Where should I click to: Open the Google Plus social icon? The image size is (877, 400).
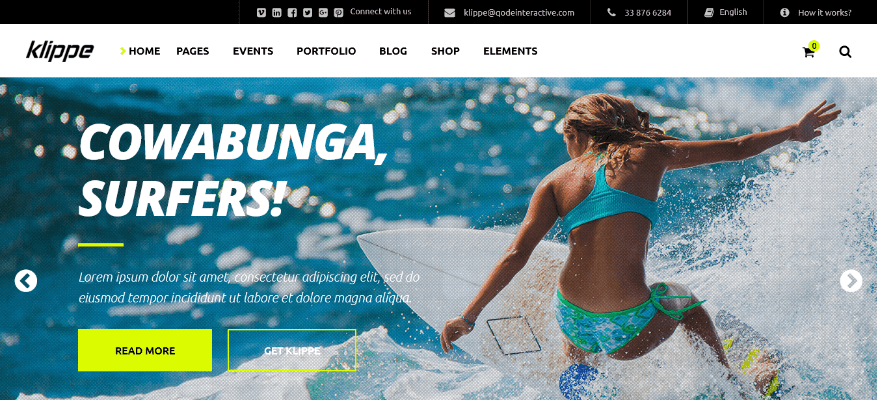[x=323, y=12]
